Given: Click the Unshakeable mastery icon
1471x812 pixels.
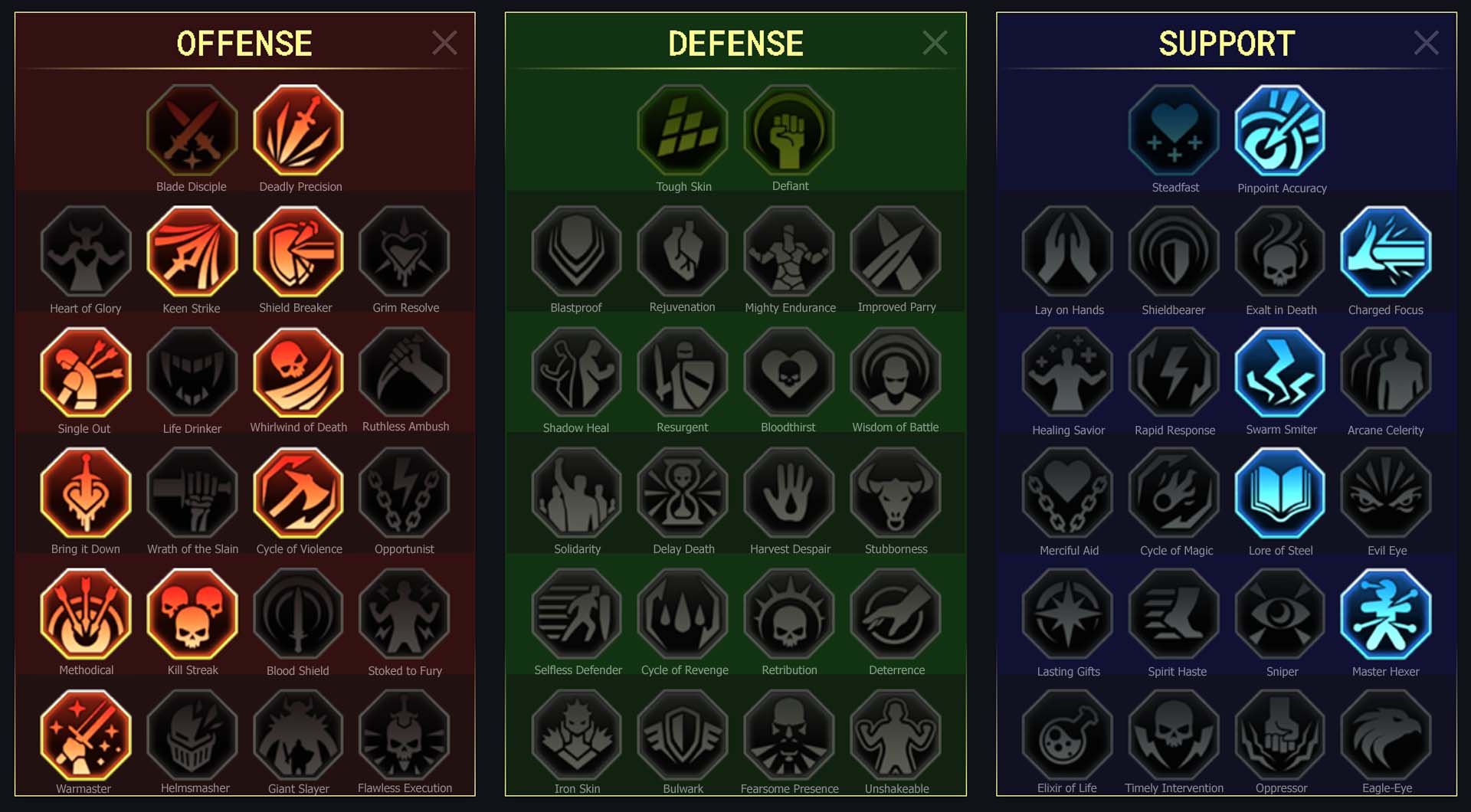Looking at the screenshot, I should [x=896, y=735].
